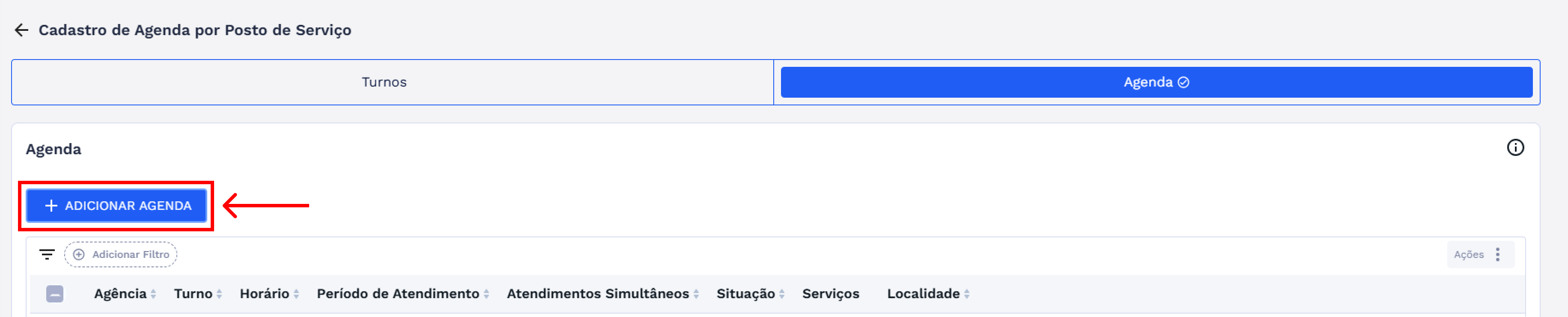Image resolution: width=1568 pixels, height=317 pixels.
Task: Sort by Localidade column arrows
Action: [x=966, y=294]
